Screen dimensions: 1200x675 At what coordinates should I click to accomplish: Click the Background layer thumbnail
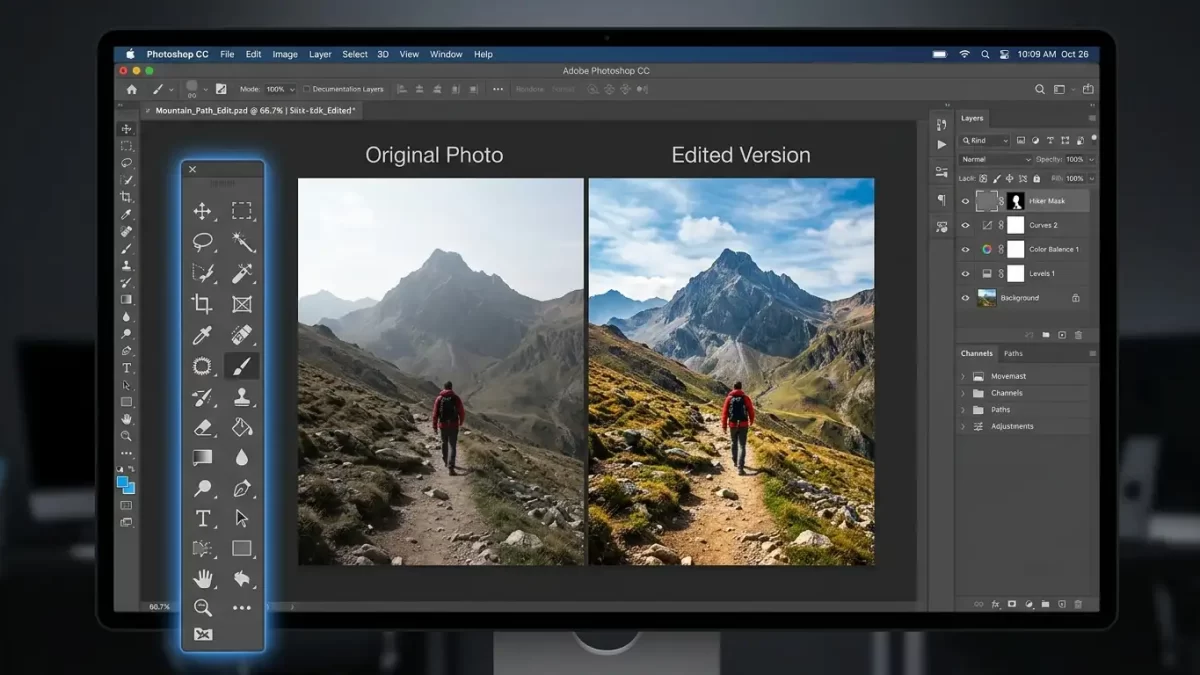point(986,298)
